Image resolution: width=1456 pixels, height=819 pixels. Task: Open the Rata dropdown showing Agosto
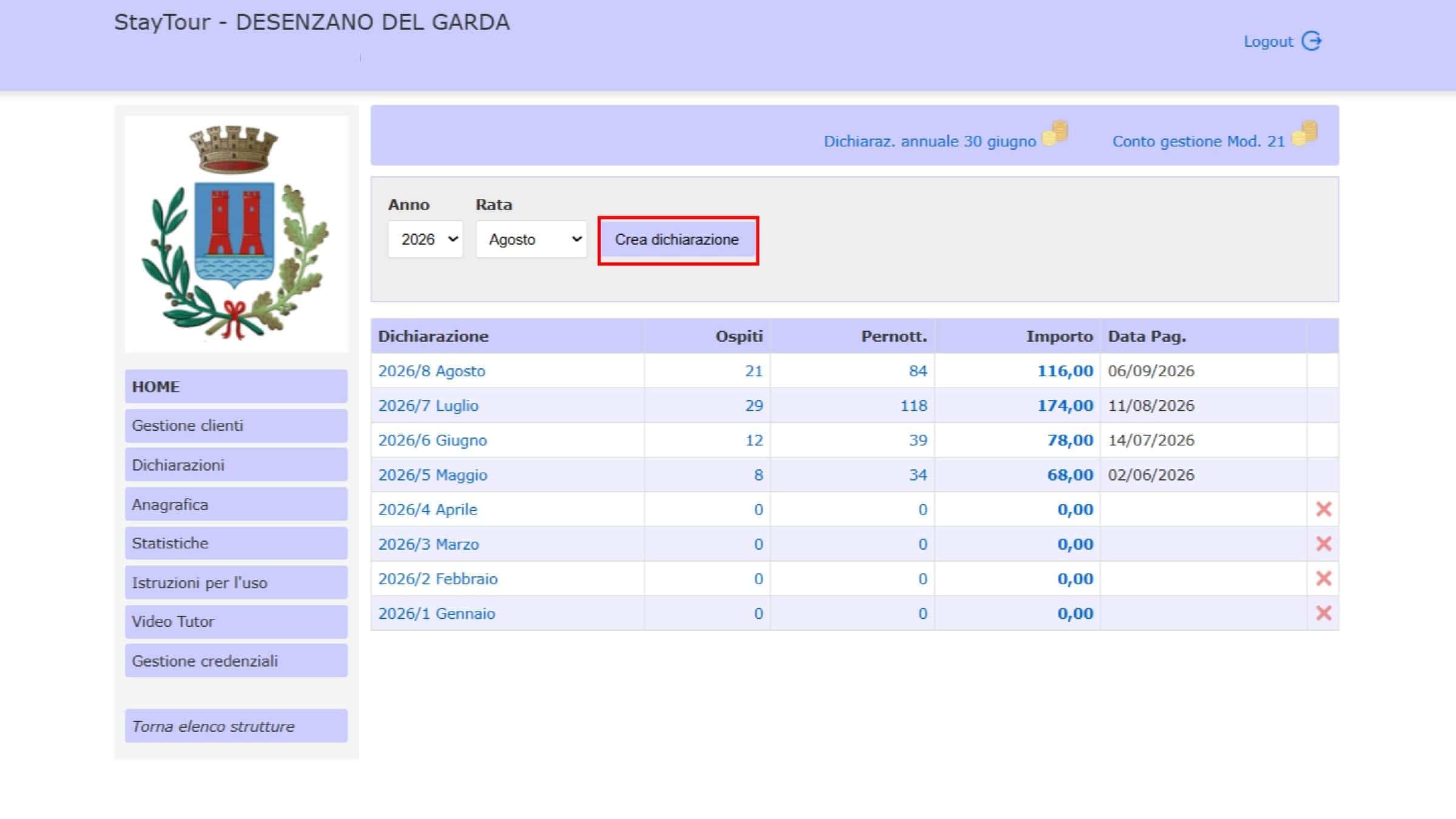click(531, 239)
